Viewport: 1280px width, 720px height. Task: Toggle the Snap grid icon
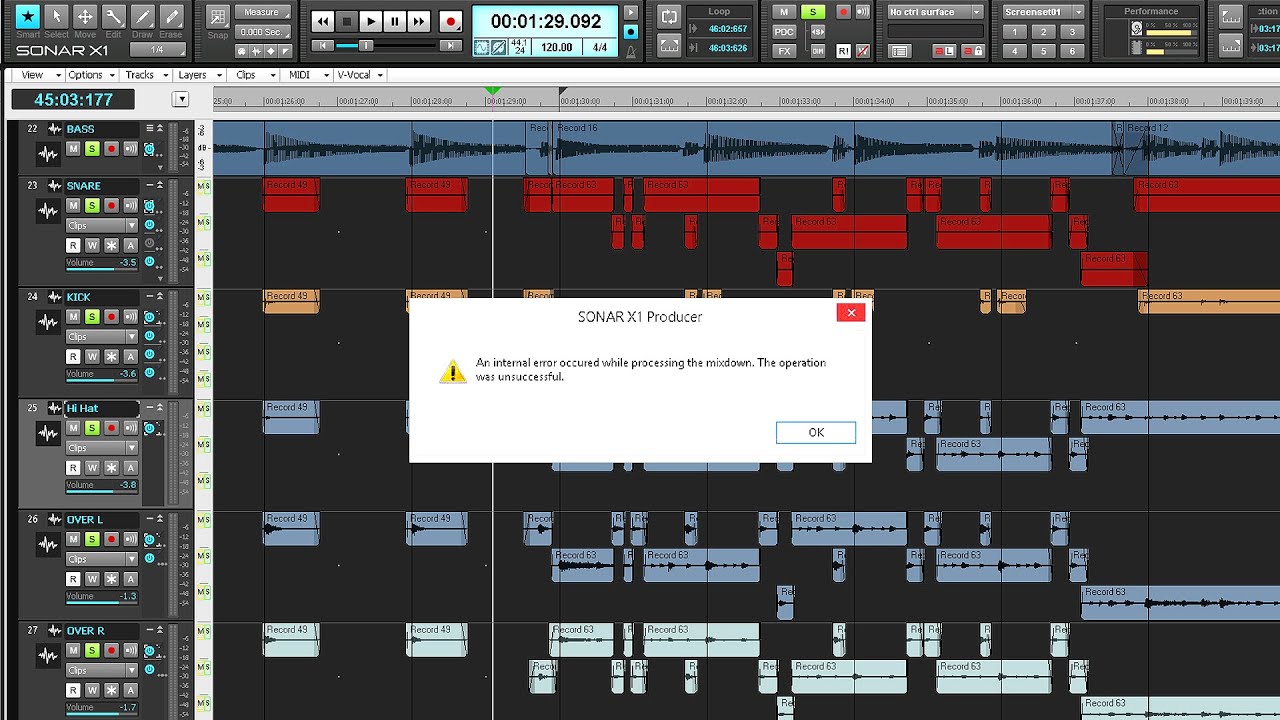pos(218,16)
